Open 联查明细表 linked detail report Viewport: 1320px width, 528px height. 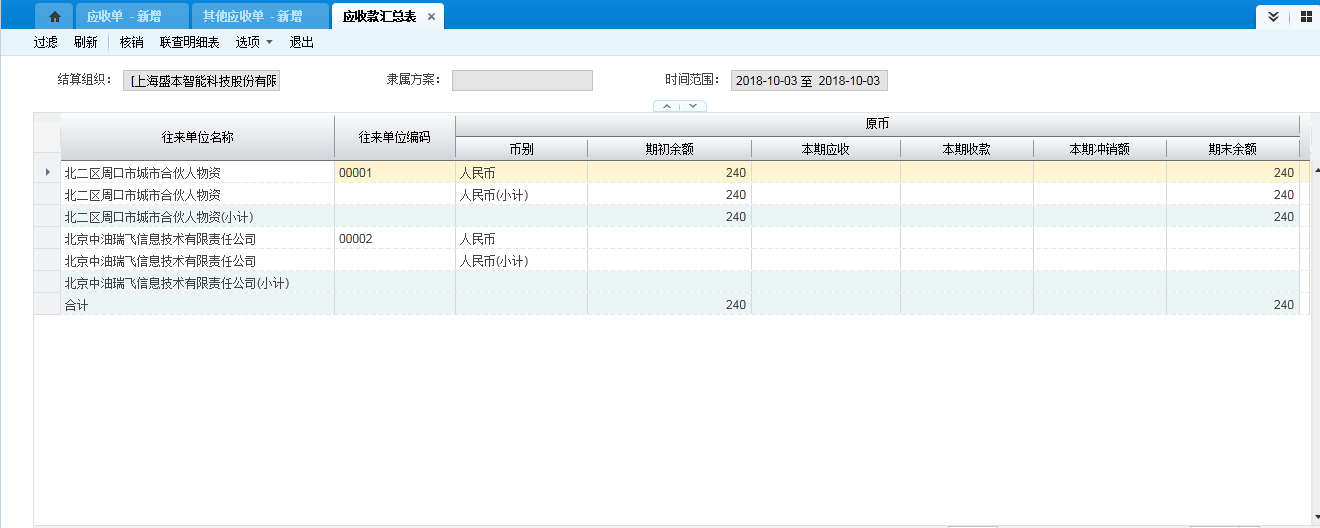[x=189, y=42]
